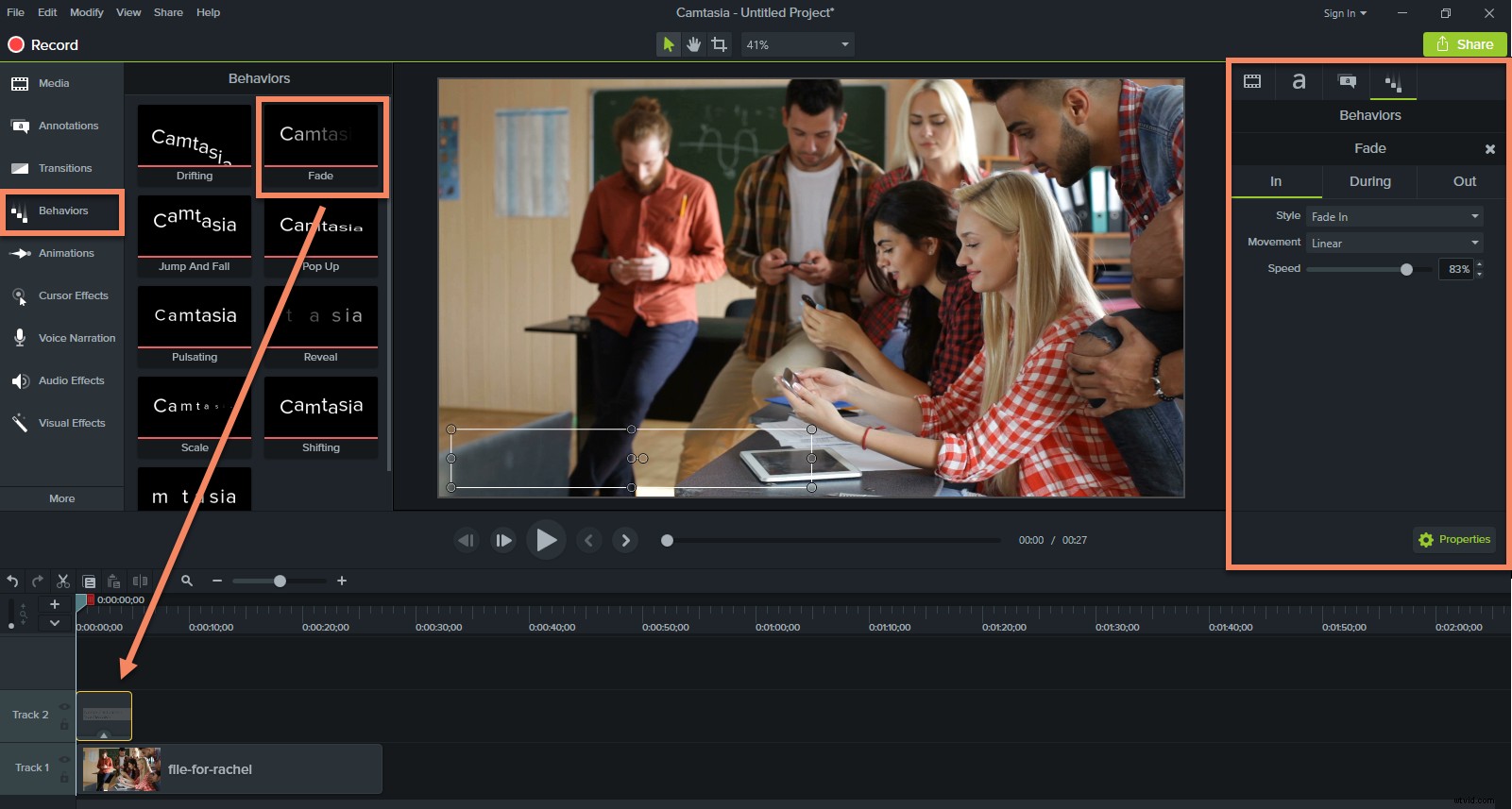The width and height of the screenshot is (1512, 809).
Task: Open the View menu
Action: click(x=128, y=12)
